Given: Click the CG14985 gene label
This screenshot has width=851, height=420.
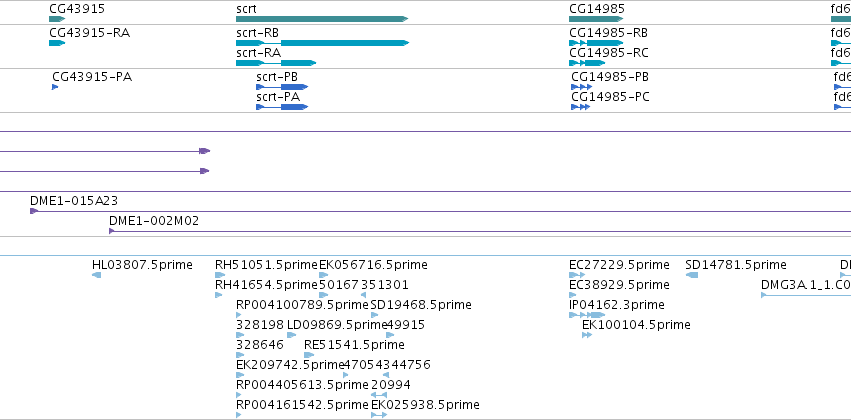Looking at the screenshot, I should [597, 9].
